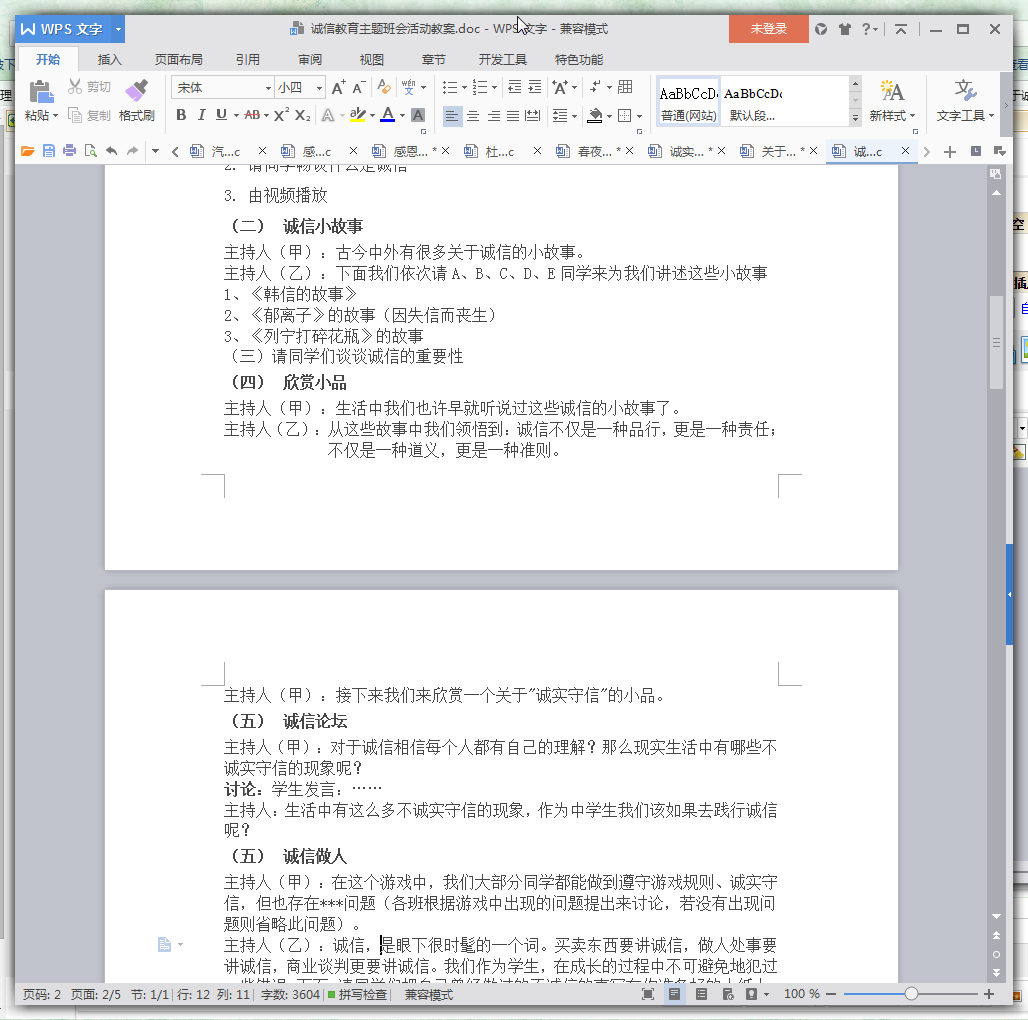Image resolution: width=1028 pixels, height=1020 pixels.
Task: Decrease font size with the A- icon
Action: (x=358, y=87)
